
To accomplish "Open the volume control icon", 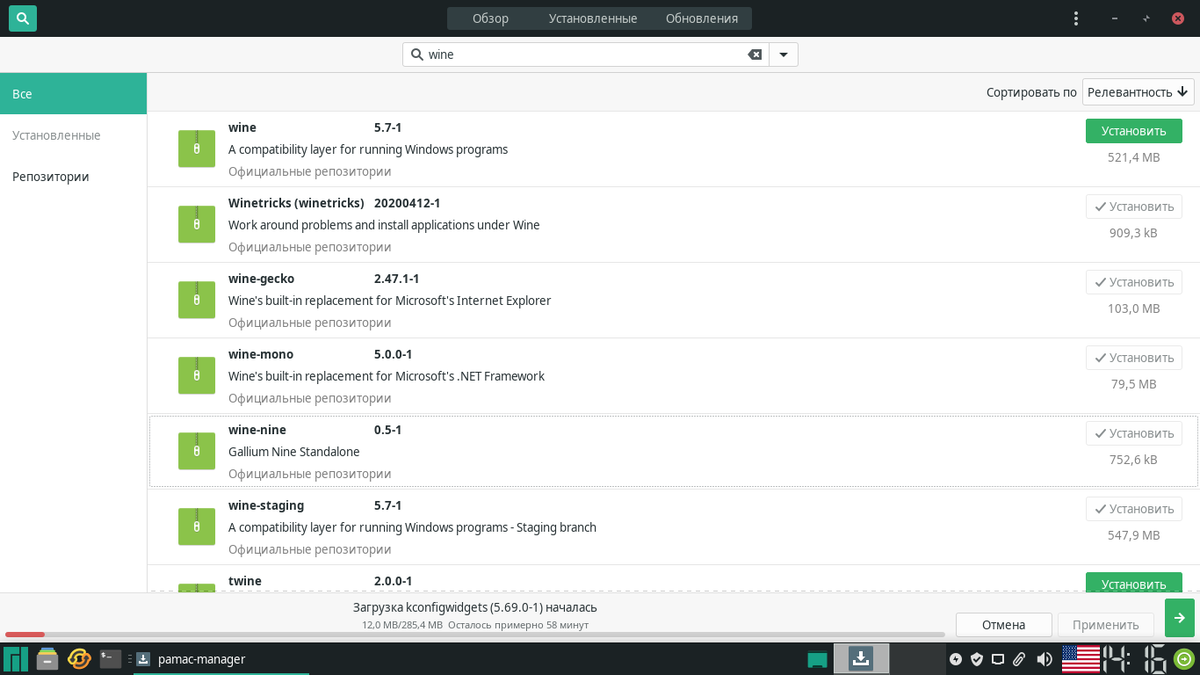I will [1044, 659].
